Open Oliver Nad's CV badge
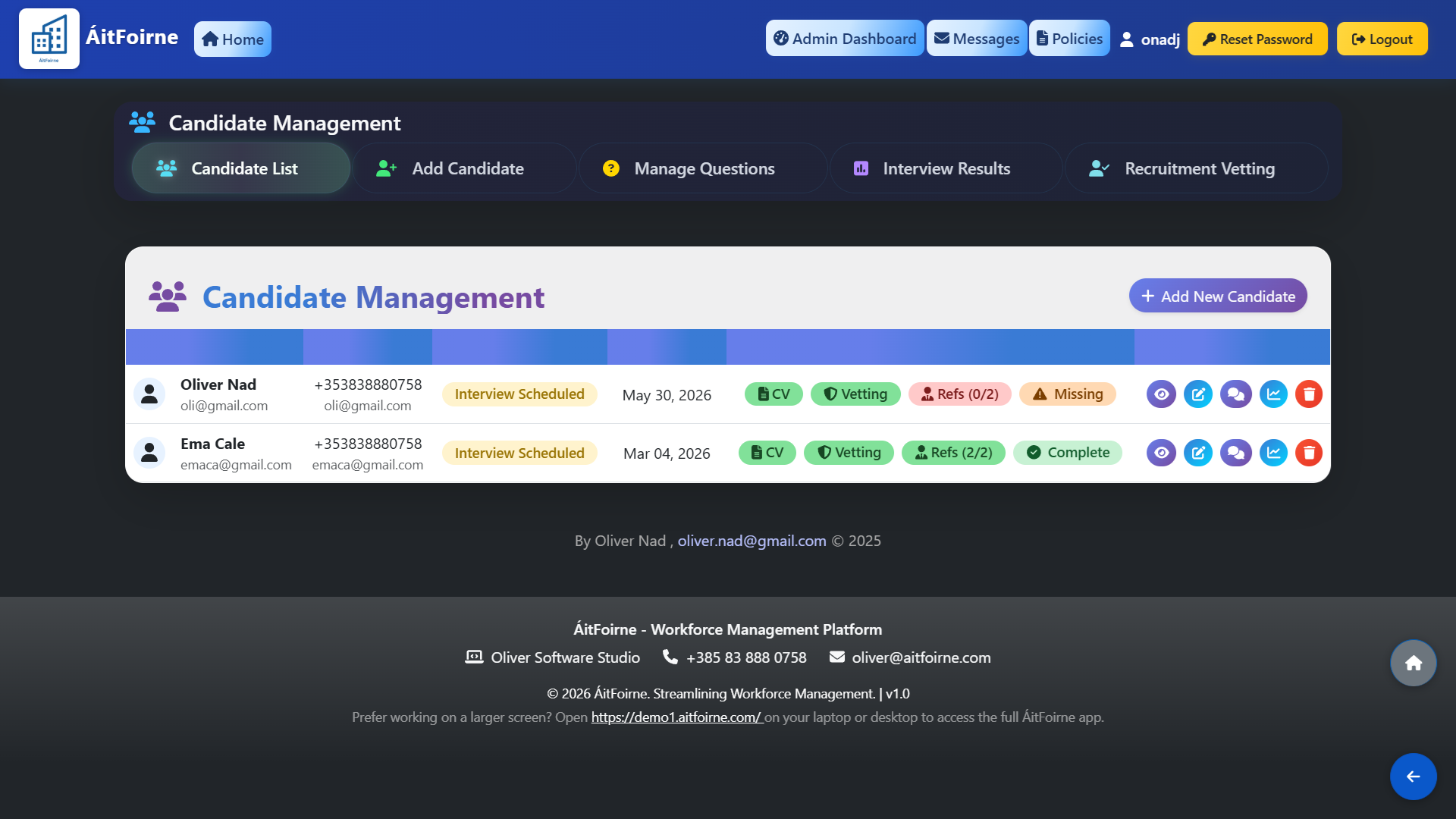The height and width of the screenshot is (819, 1456). [x=773, y=394]
